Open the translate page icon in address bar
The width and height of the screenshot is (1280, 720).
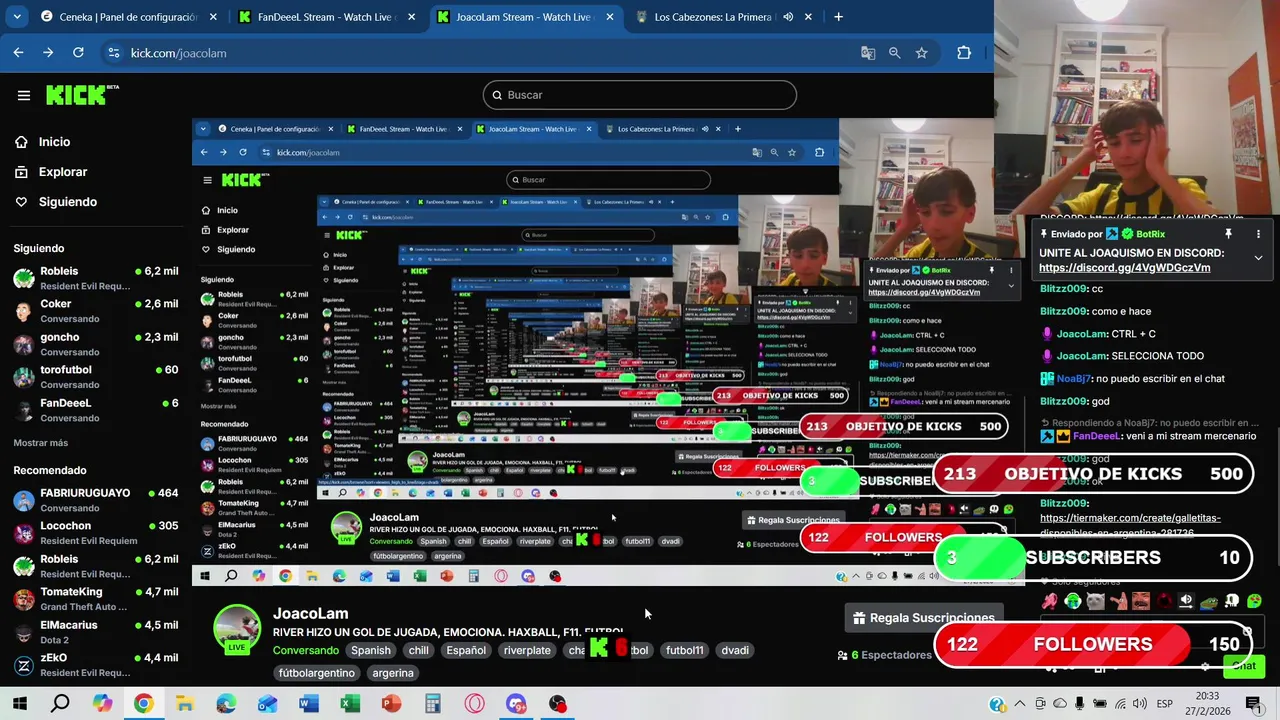click(868, 53)
